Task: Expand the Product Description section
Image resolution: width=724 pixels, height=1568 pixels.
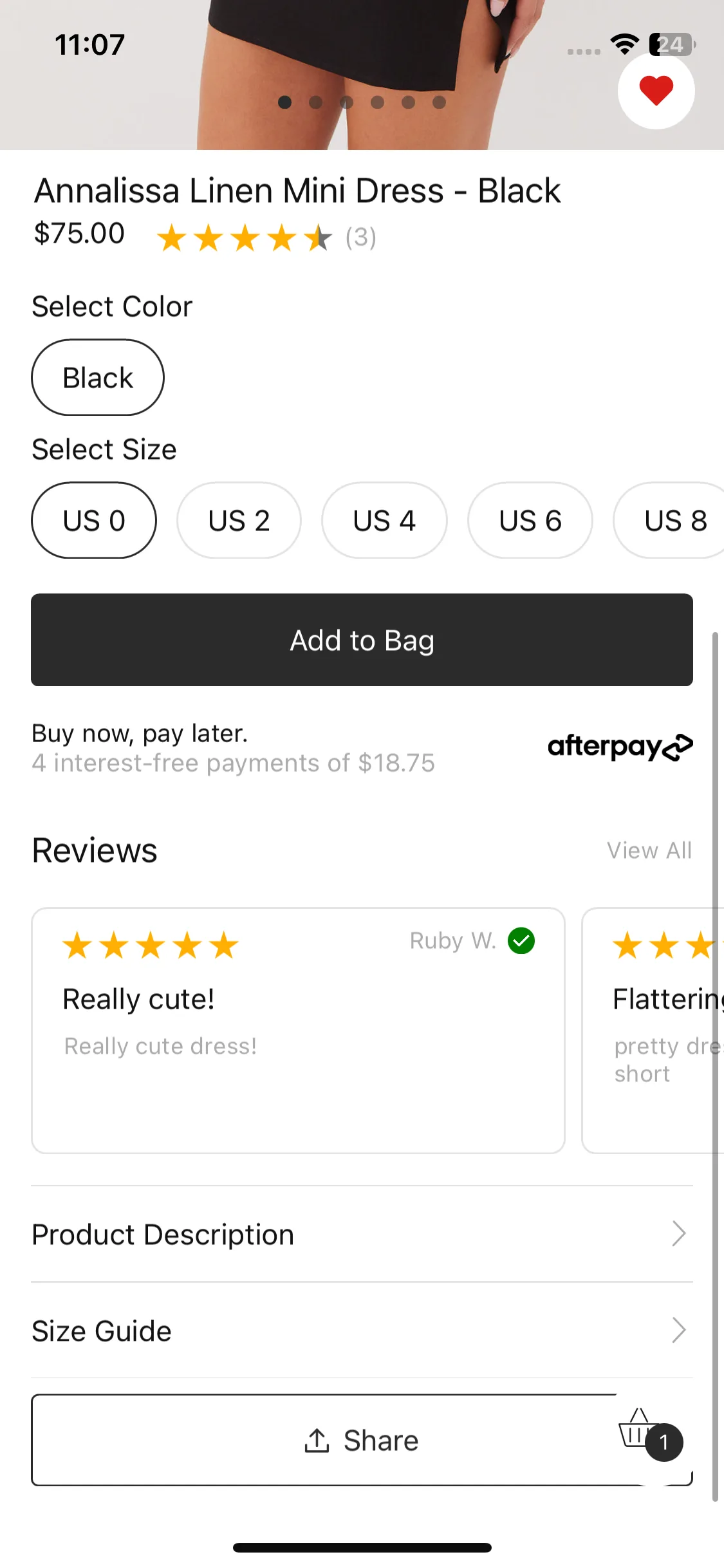Action: pyautogui.click(x=362, y=1234)
